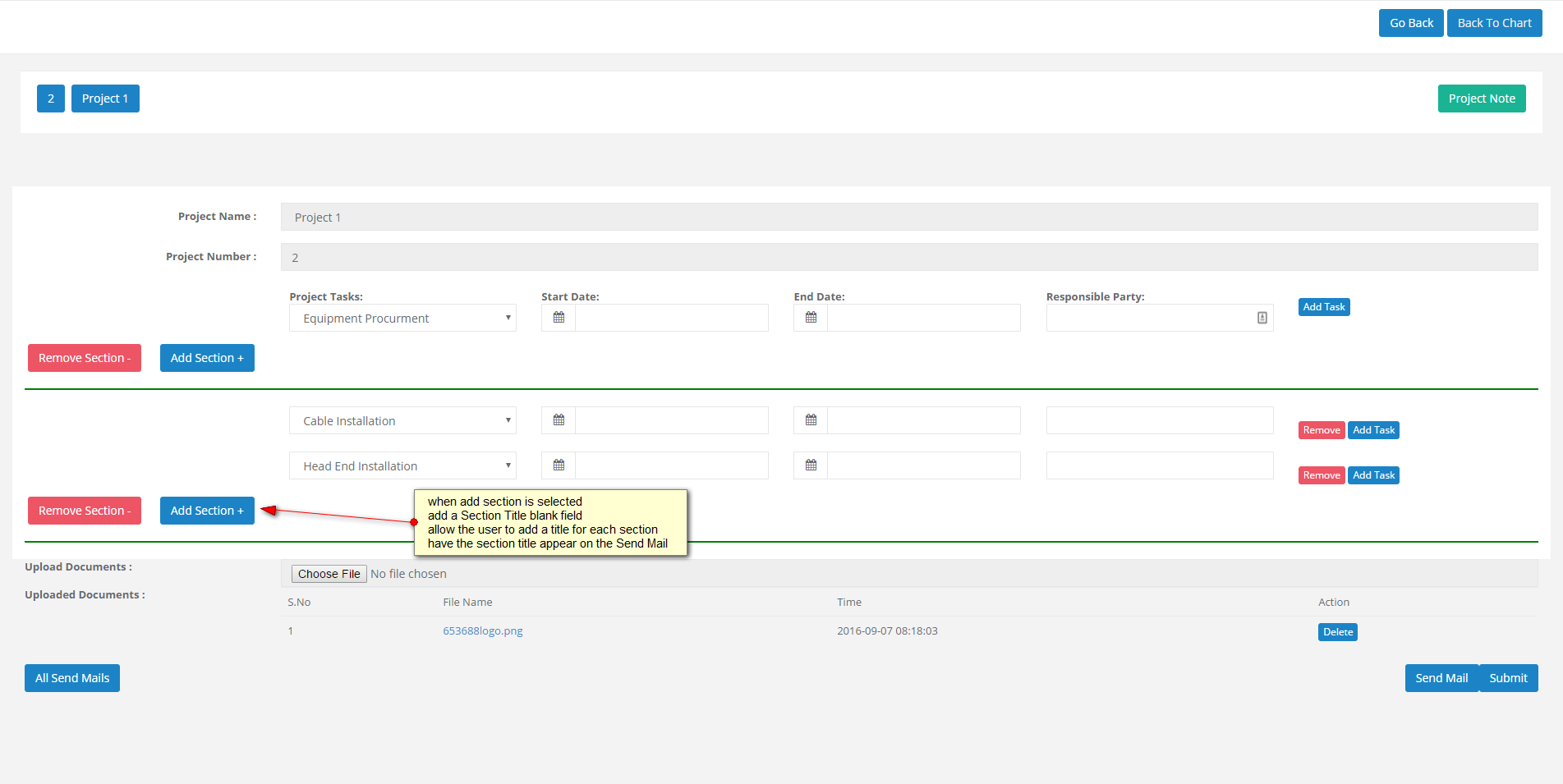Delete the uploaded 653688logo.png document

[1338, 632]
